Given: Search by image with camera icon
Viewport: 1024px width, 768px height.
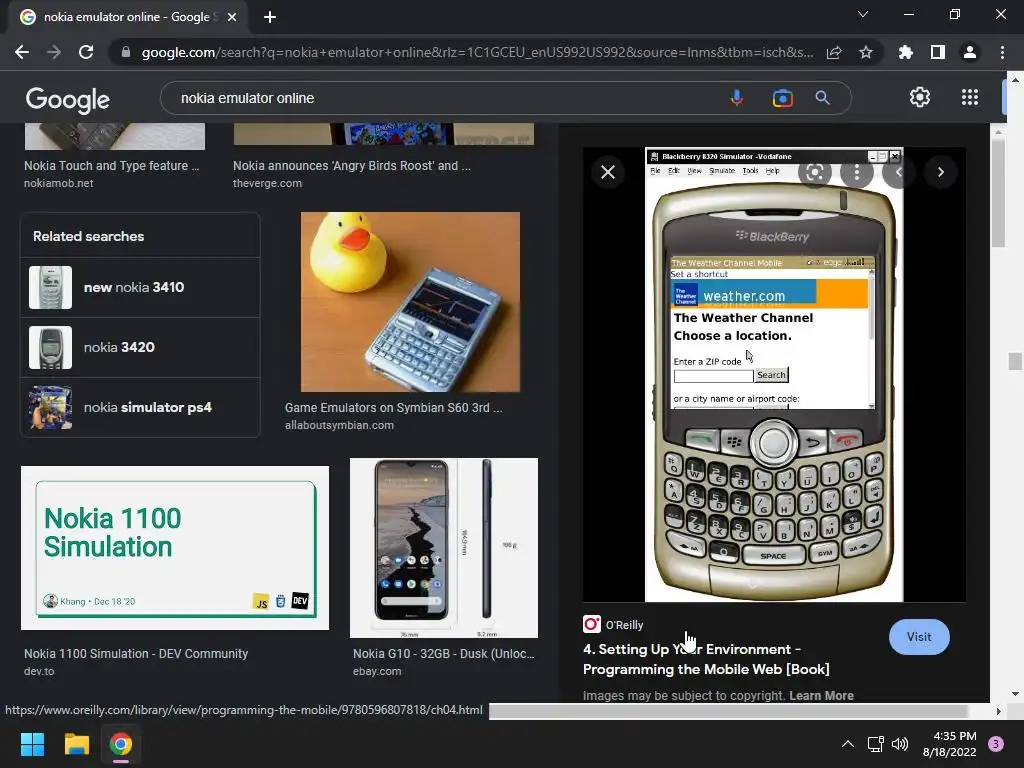Looking at the screenshot, I should pyautogui.click(x=782, y=98).
